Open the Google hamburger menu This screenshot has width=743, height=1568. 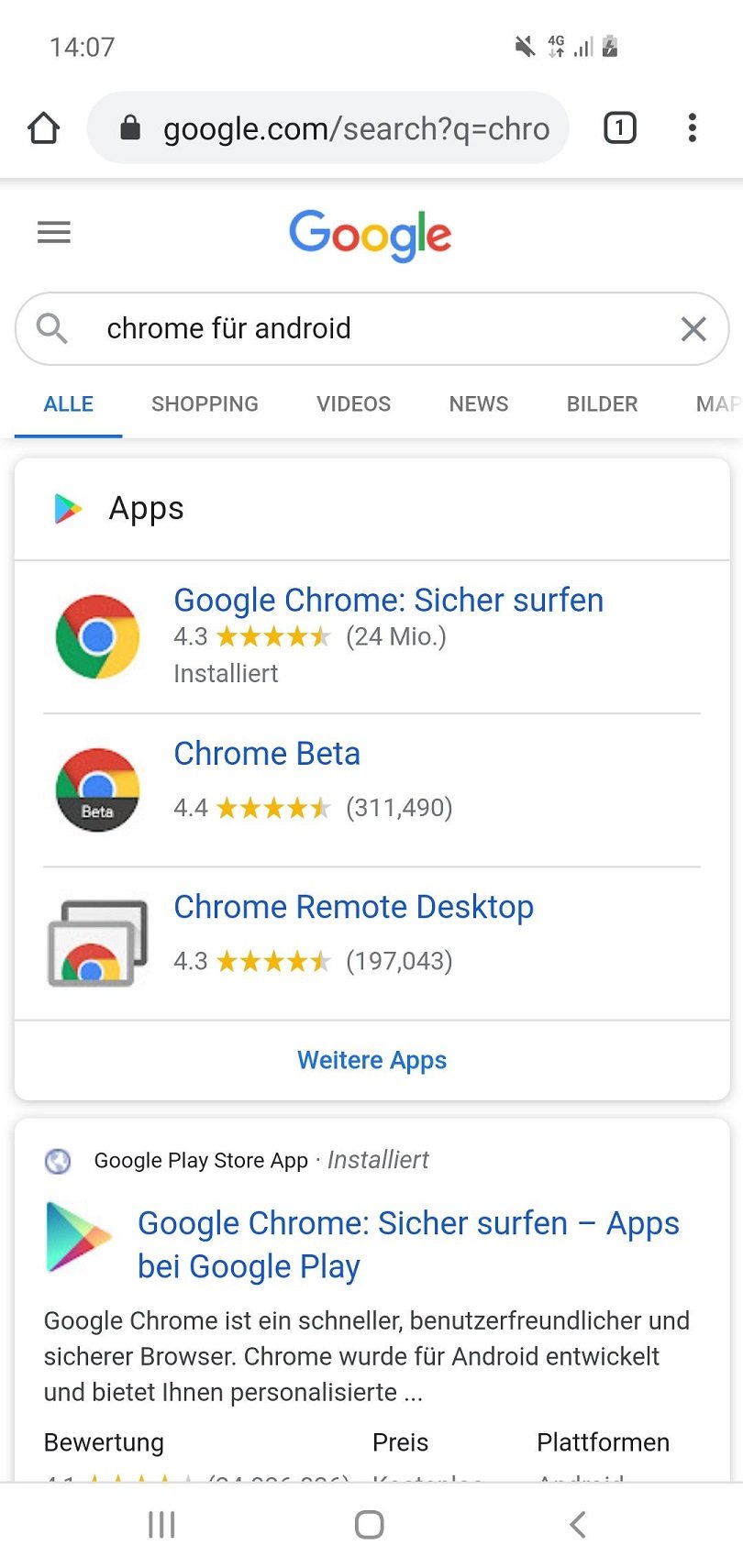tap(54, 233)
